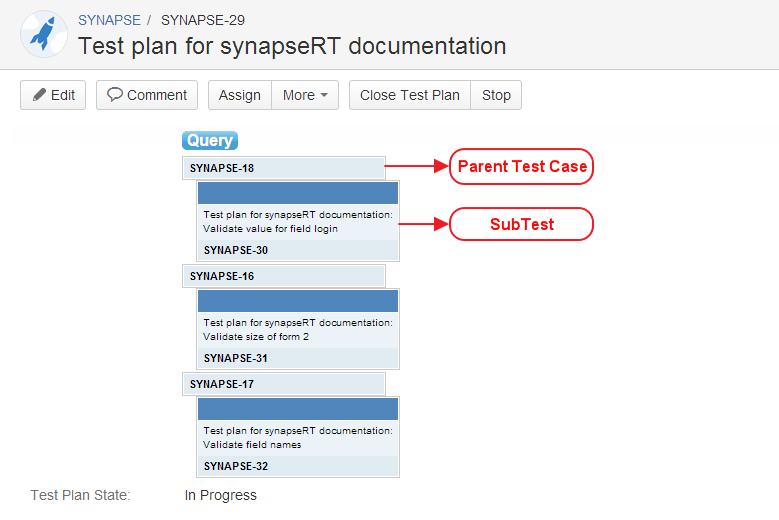Open the More dropdown menu

point(305,95)
